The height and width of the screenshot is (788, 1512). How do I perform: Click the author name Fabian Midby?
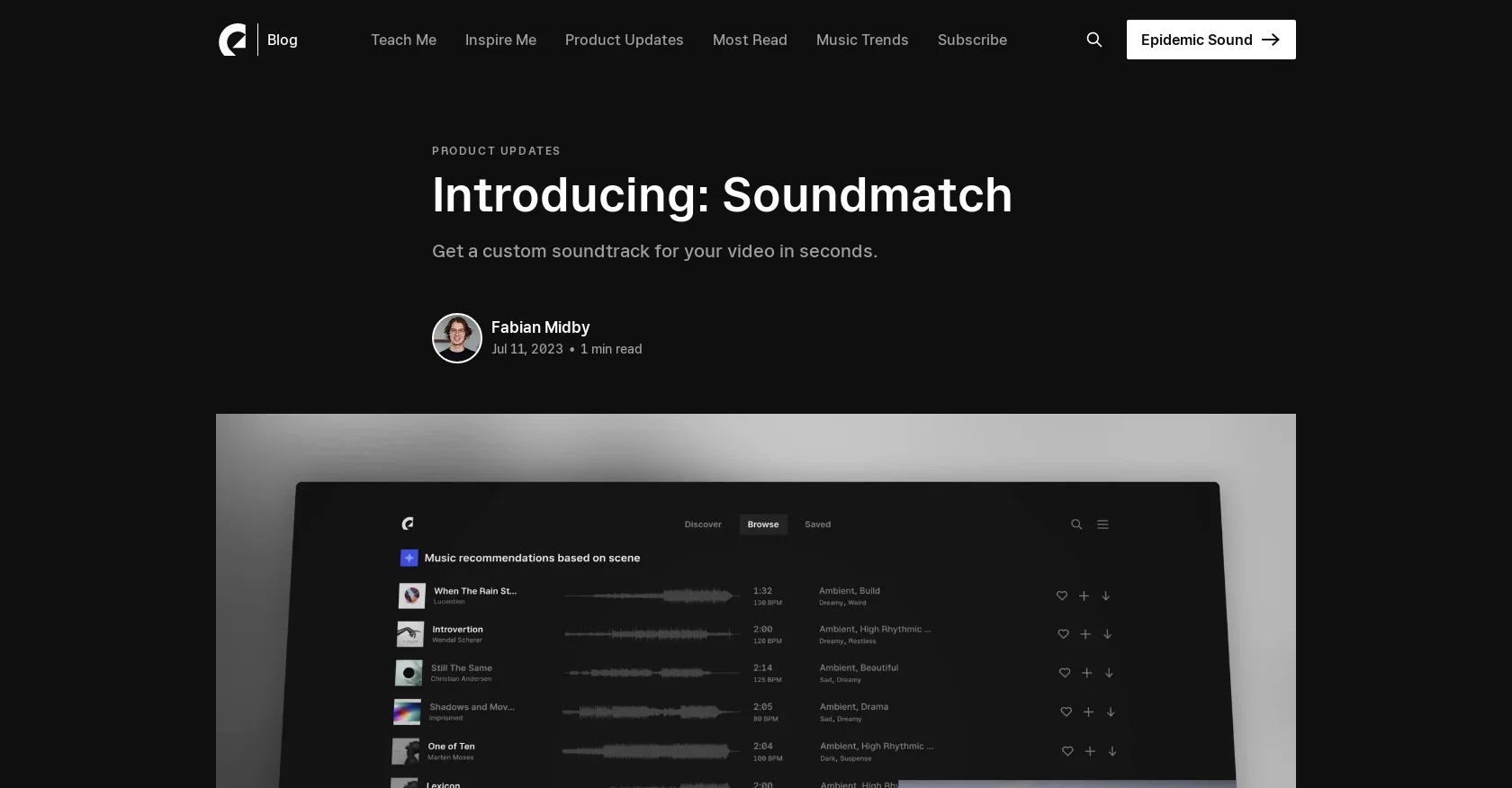pos(540,327)
